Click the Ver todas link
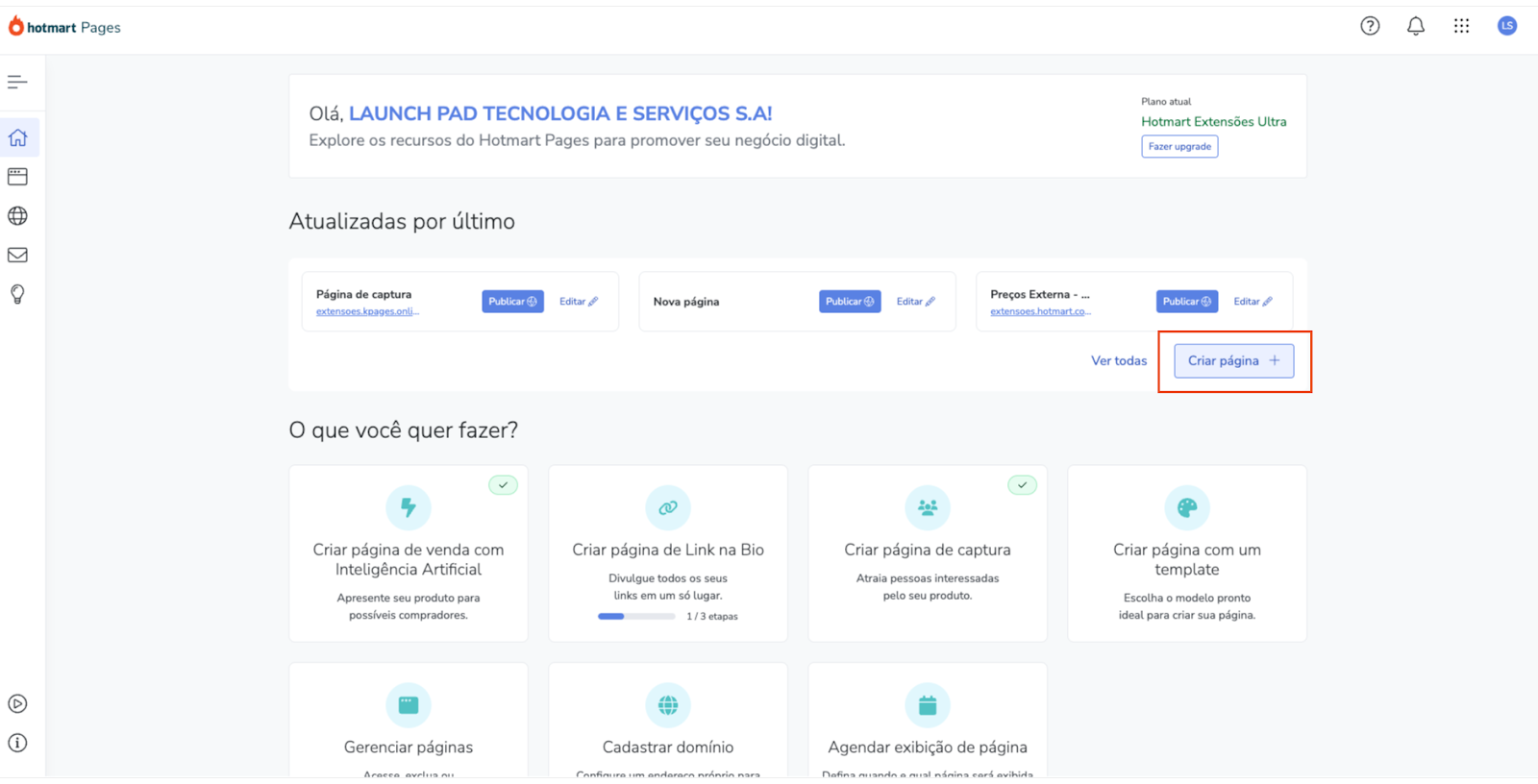 coord(1119,360)
